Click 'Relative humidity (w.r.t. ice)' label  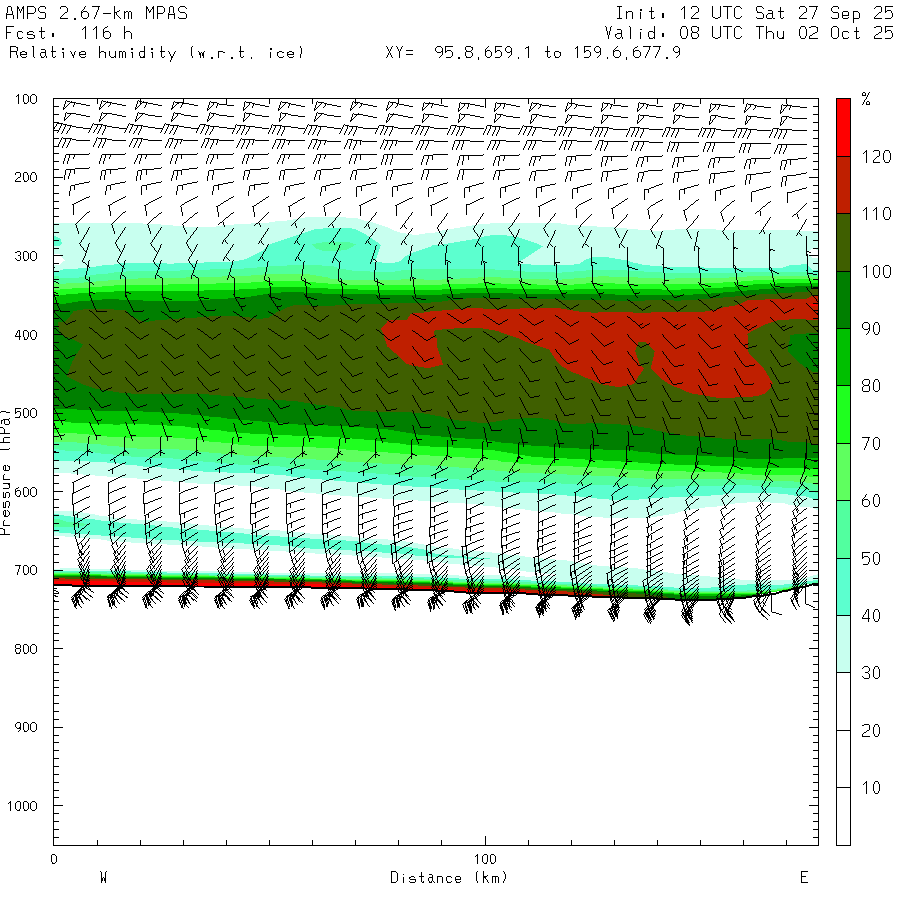[x=156, y=53]
